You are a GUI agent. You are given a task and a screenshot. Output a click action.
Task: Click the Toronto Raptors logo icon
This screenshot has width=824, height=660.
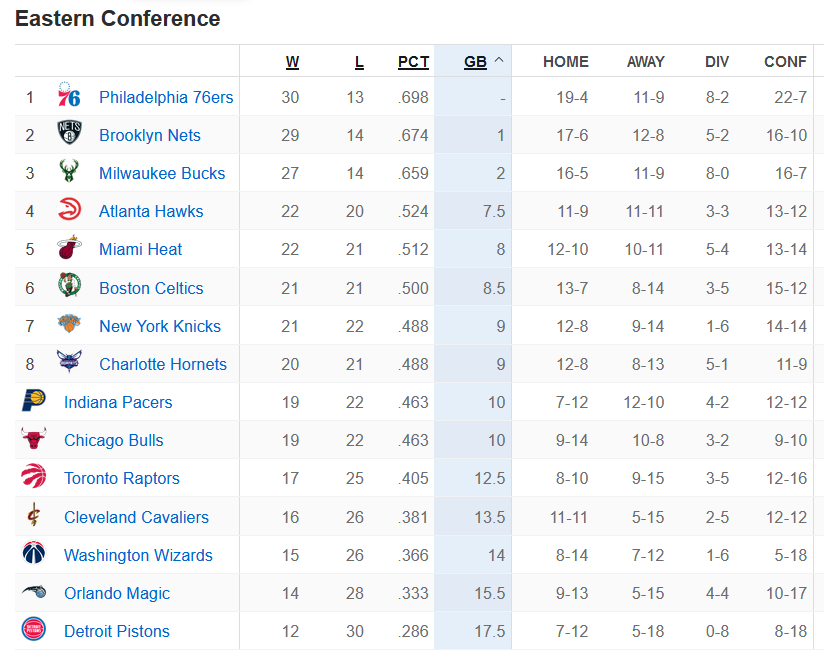[34, 476]
